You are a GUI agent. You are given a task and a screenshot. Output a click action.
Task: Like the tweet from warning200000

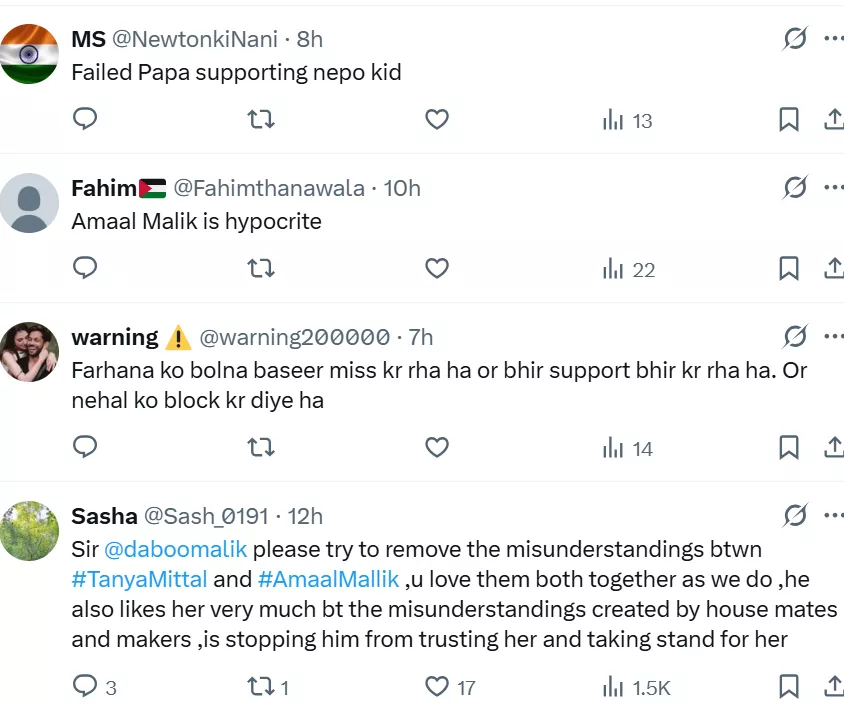coord(437,448)
